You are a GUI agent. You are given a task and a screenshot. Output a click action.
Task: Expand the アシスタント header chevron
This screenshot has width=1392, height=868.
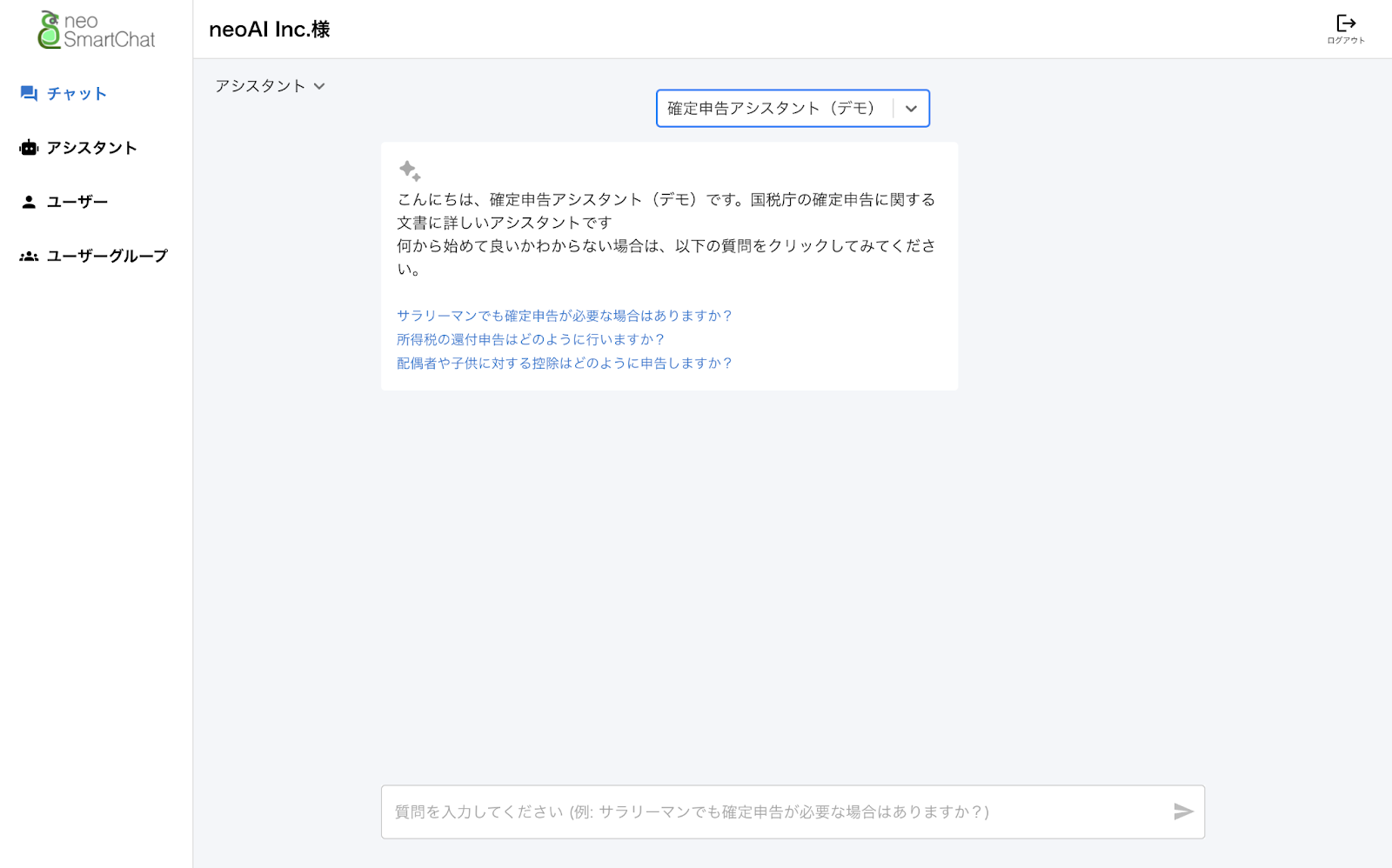pos(319,86)
